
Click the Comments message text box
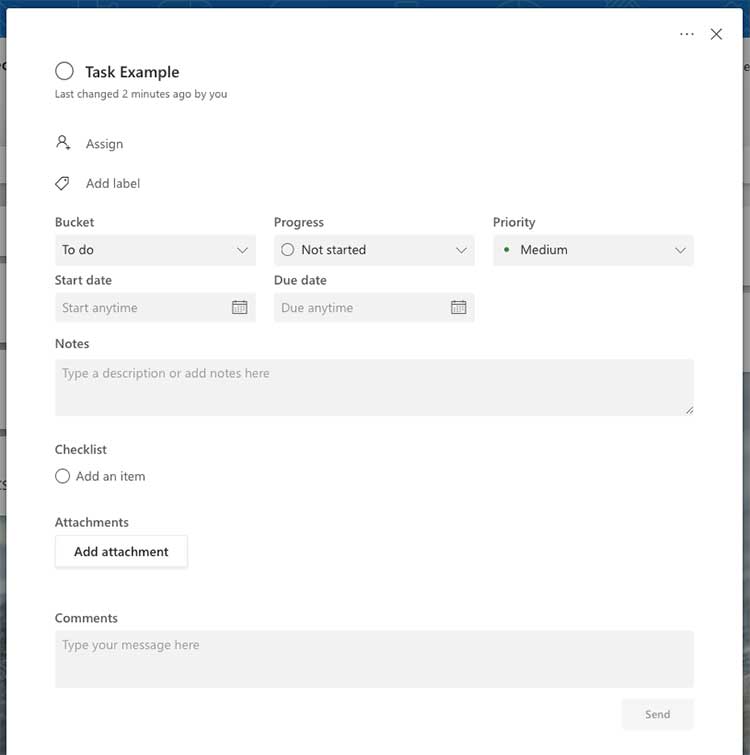click(x=373, y=658)
